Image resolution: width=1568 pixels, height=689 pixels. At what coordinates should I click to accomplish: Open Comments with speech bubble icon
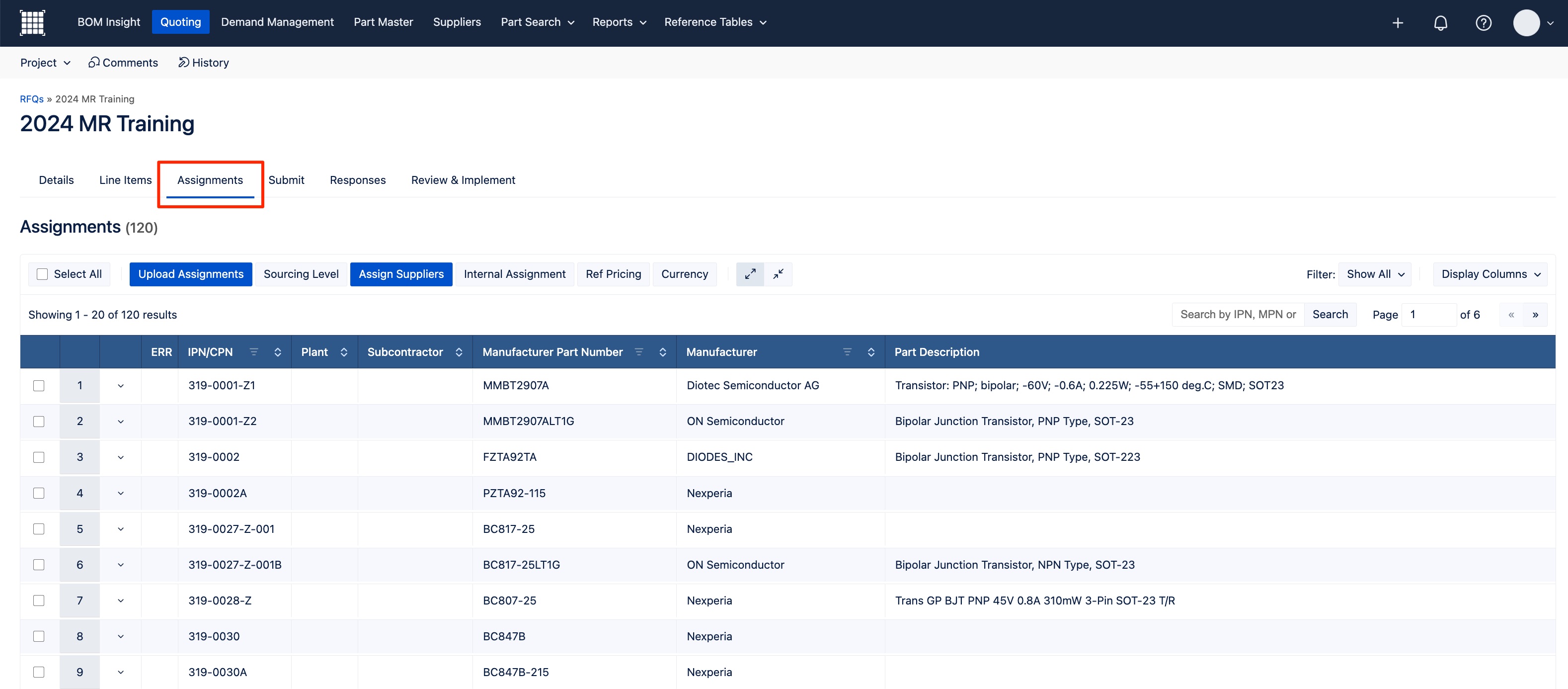[x=123, y=63]
